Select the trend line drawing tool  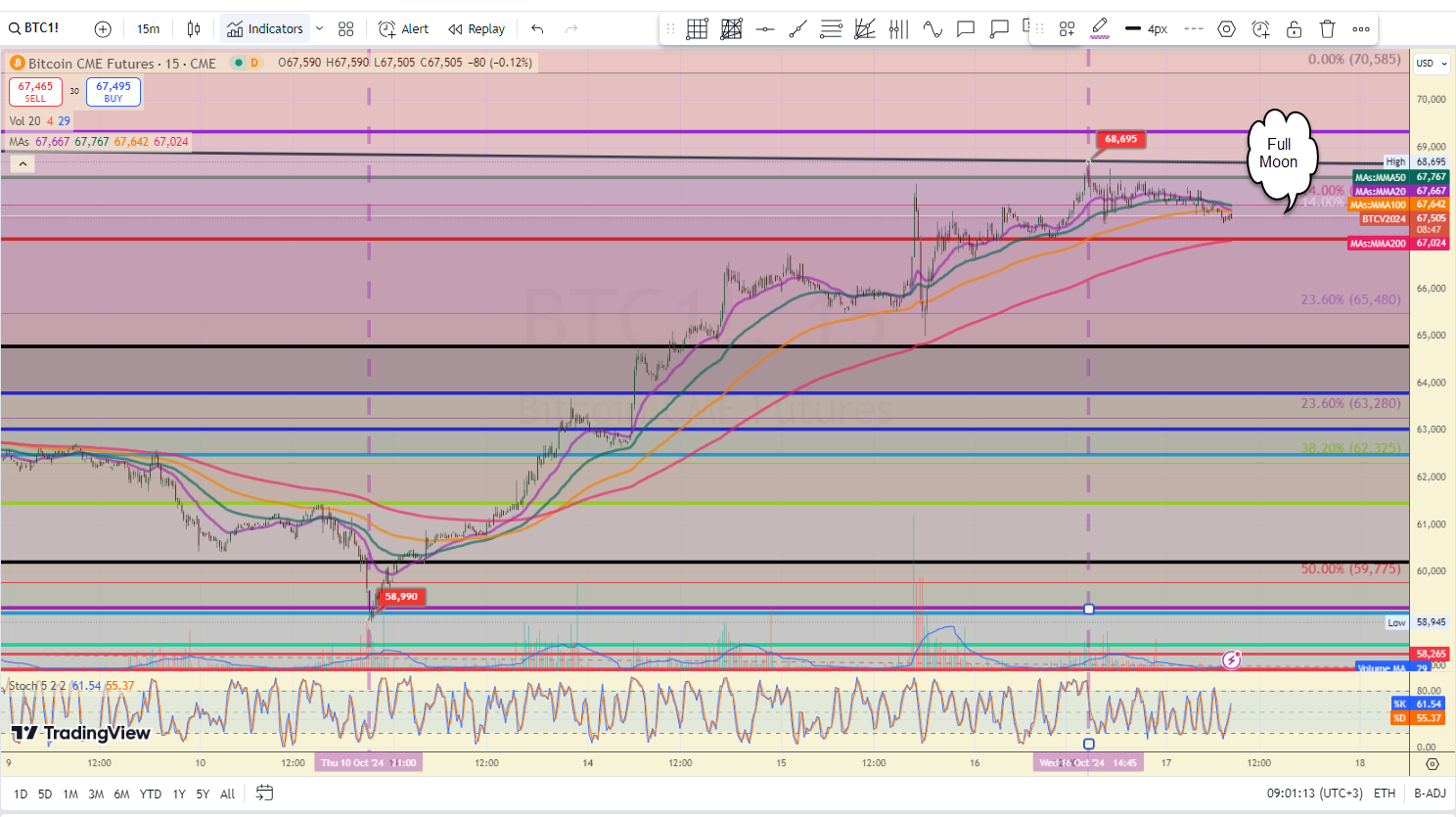(x=798, y=29)
